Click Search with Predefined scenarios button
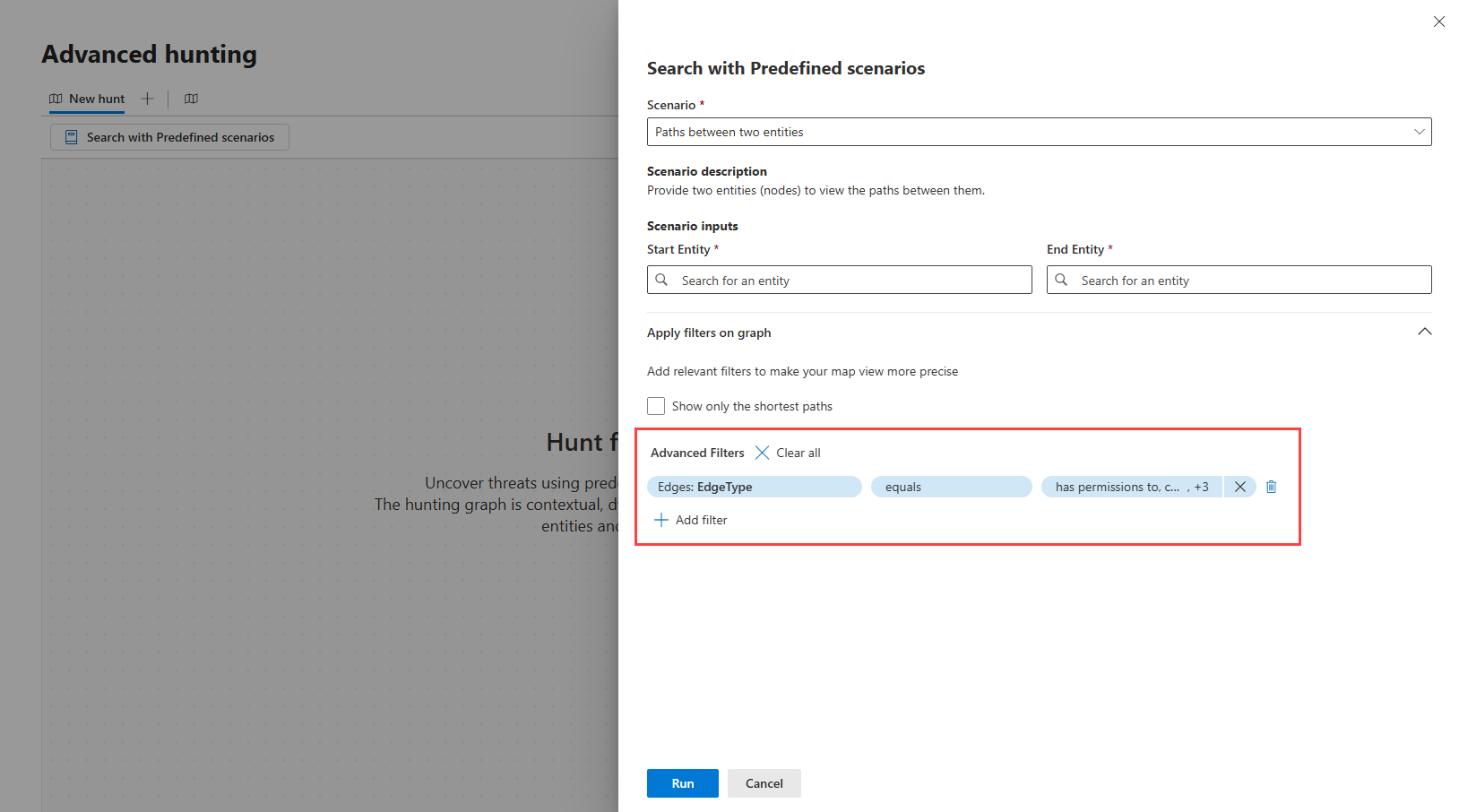The image size is (1459, 812). pos(169,137)
